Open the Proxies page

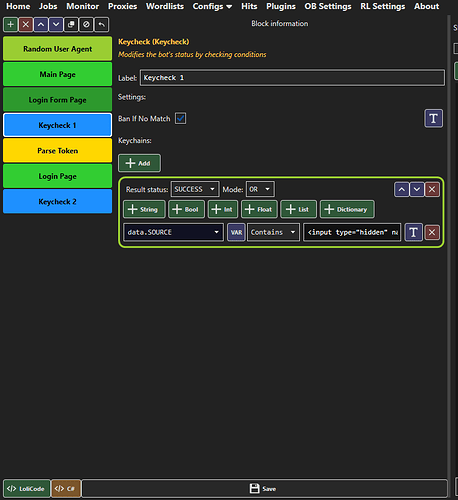click(122, 6)
